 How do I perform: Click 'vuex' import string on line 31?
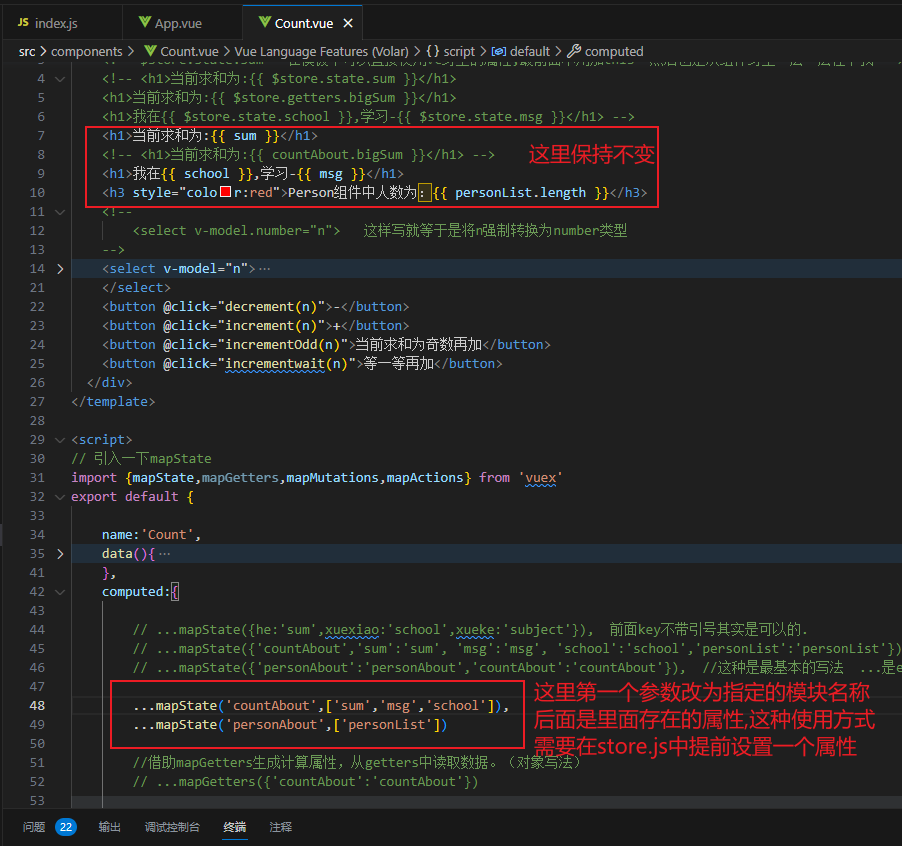540,477
